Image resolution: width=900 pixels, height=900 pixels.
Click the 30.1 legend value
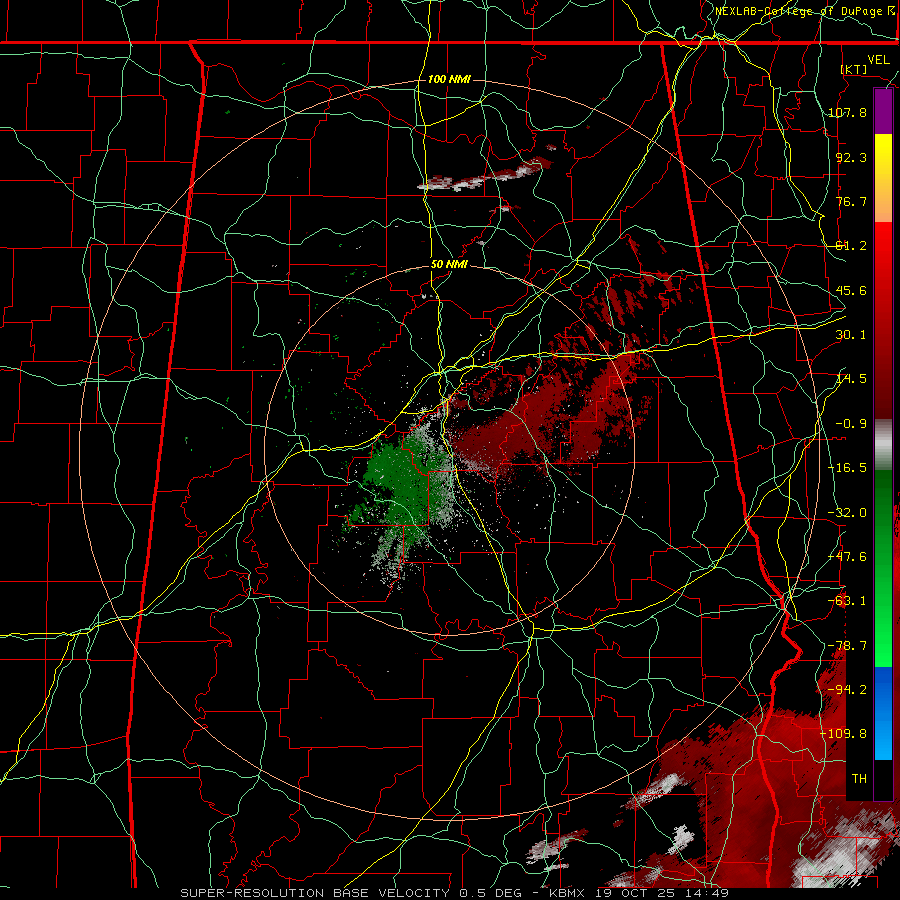[x=851, y=335]
